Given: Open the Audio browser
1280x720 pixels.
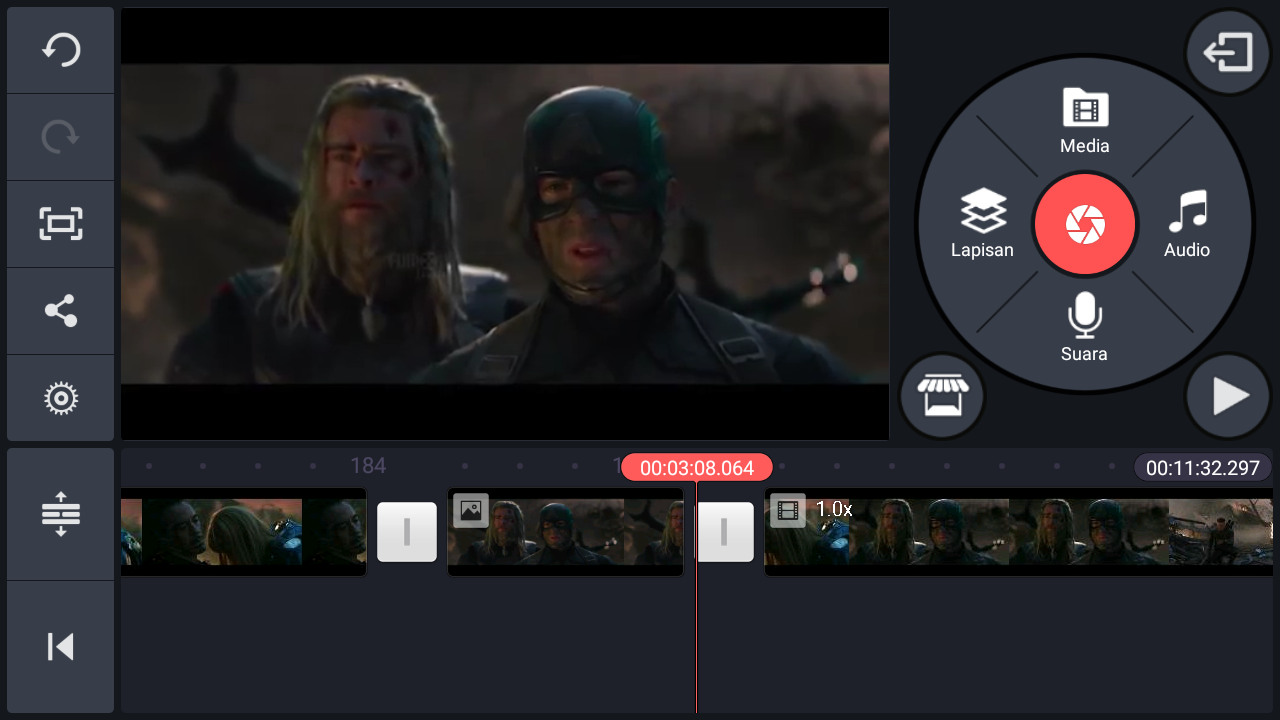Looking at the screenshot, I should 1187,224.
